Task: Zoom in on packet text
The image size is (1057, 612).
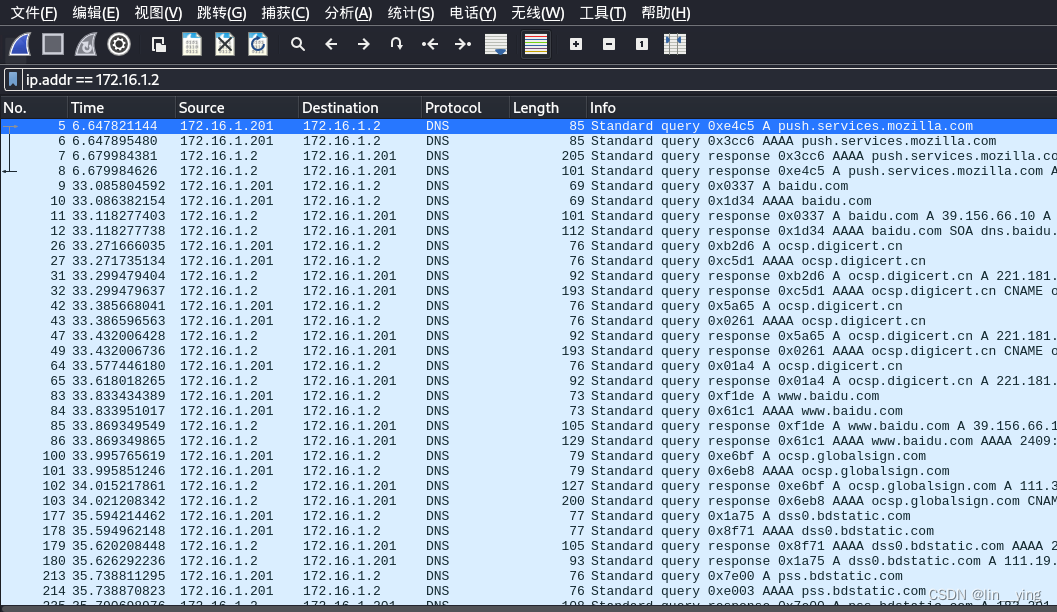Action: [576, 44]
